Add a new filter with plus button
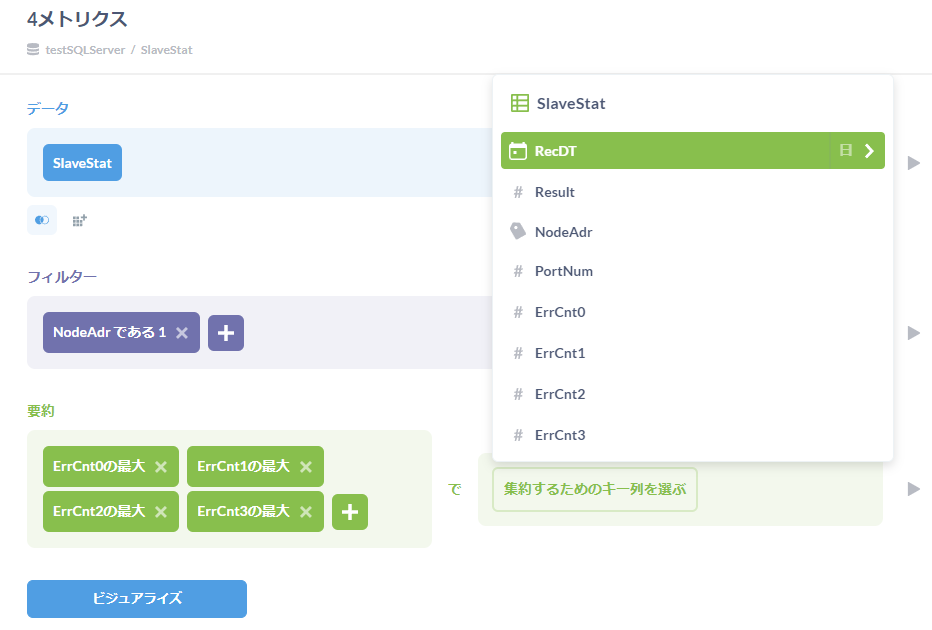Viewport: 932px width, 630px height. coord(226,333)
